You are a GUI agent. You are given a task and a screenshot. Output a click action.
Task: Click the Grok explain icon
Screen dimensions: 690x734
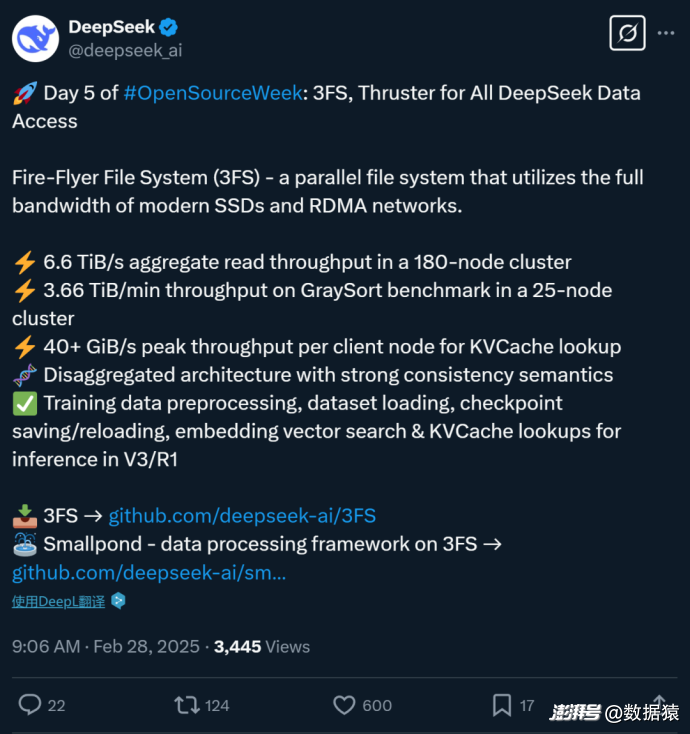click(627, 33)
